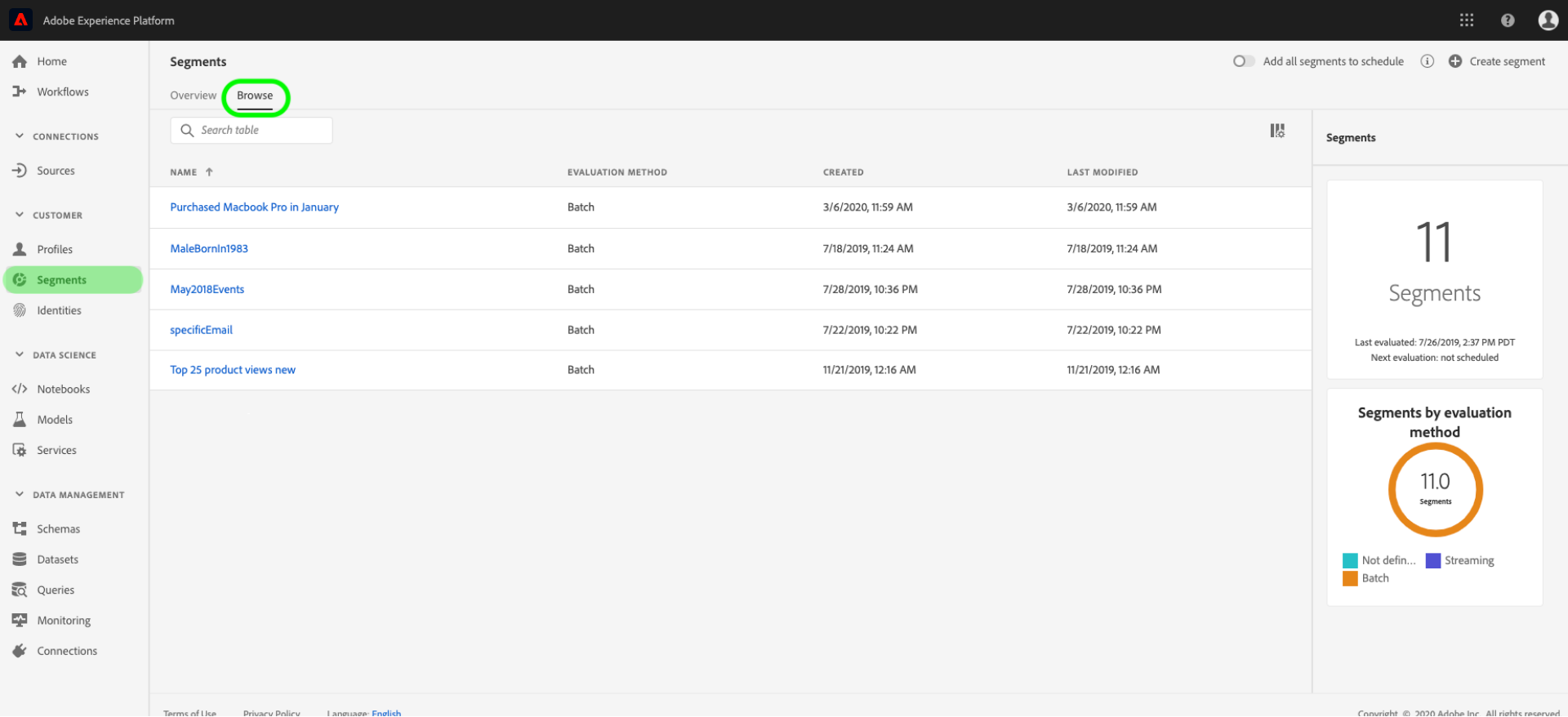
Task: Select the Browse tab
Action: (255, 96)
